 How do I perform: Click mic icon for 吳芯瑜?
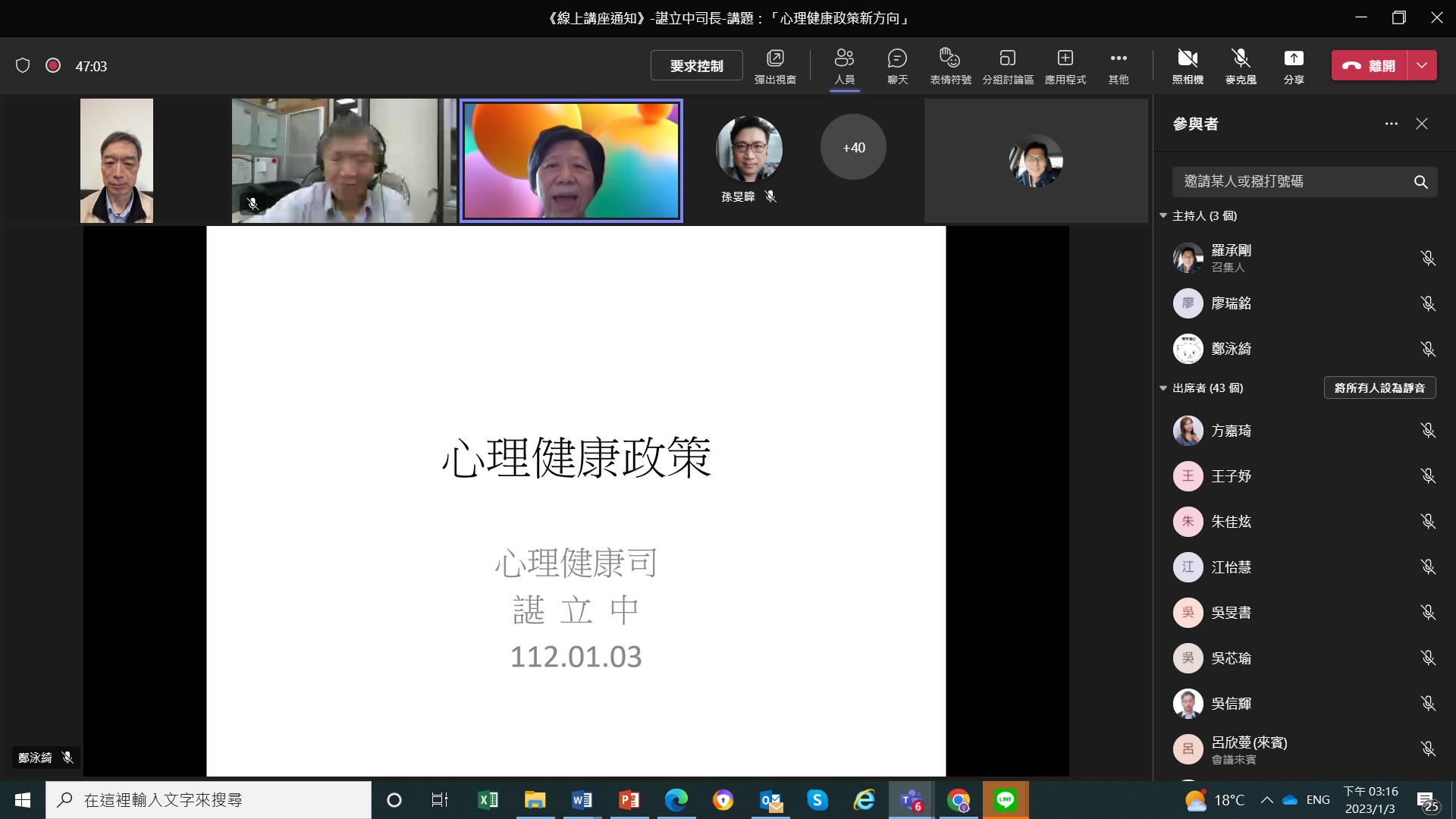coord(1428,658)
